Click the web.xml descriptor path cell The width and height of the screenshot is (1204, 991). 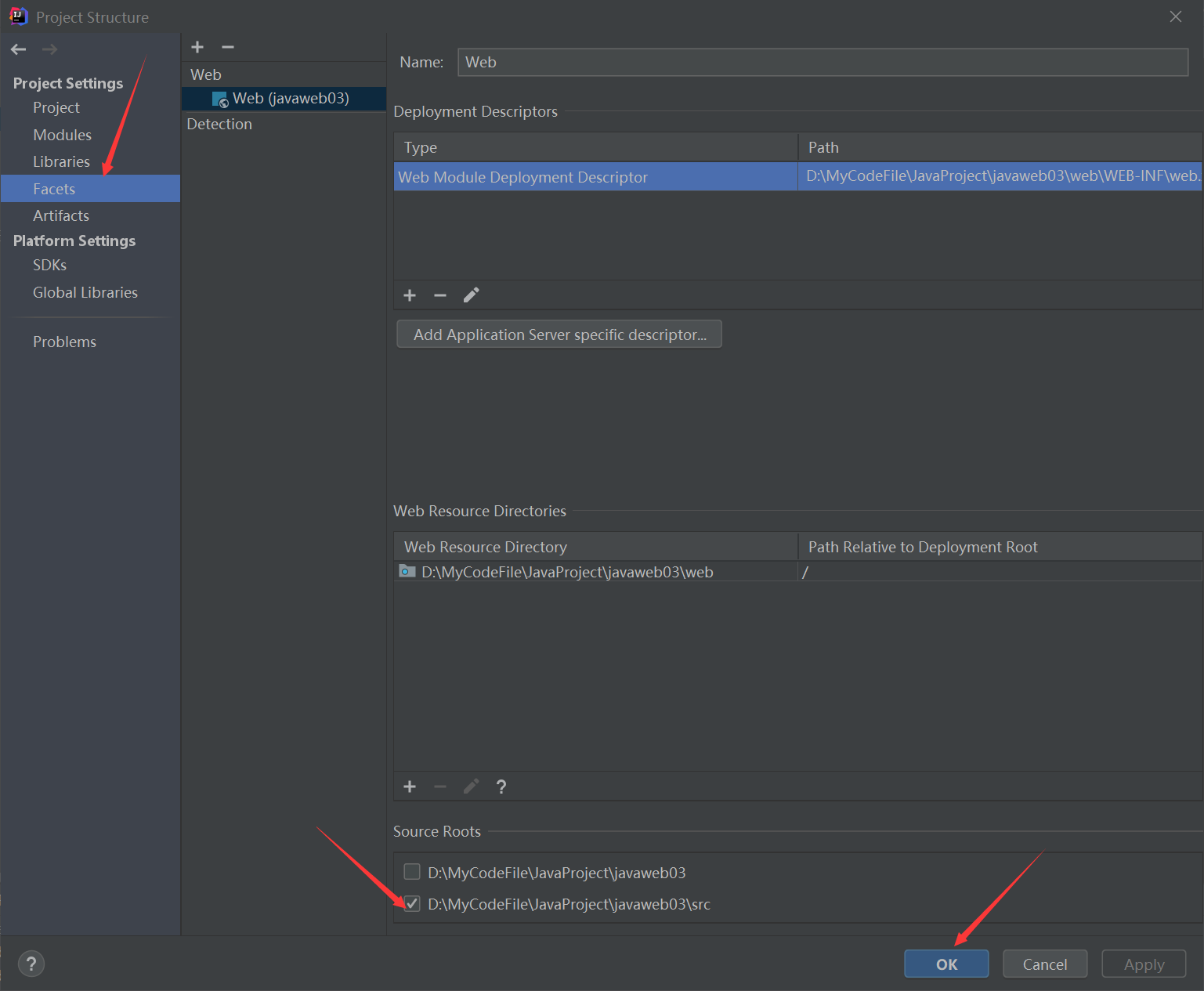(1000, 176)
